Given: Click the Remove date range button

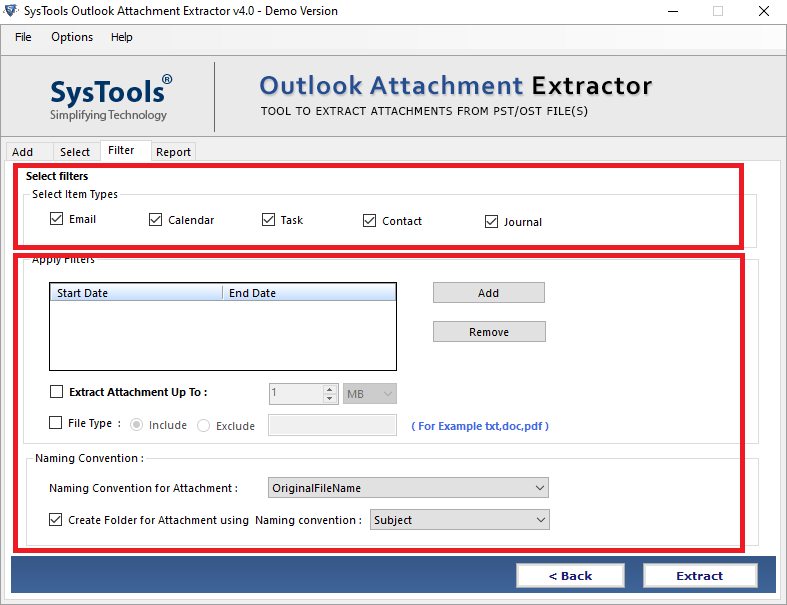Looking at the screenshot, I should tap(489, 332).
